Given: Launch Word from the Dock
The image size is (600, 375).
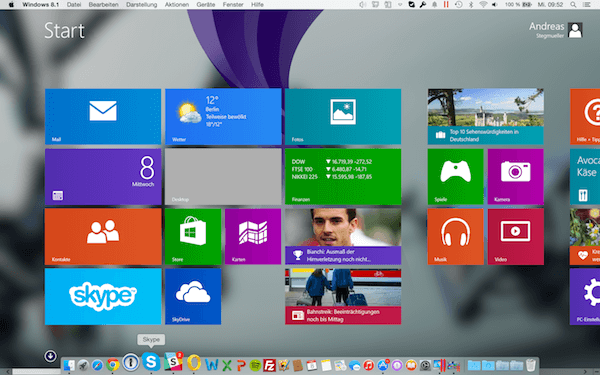Looking at the screenshot, I should point(212,365).
